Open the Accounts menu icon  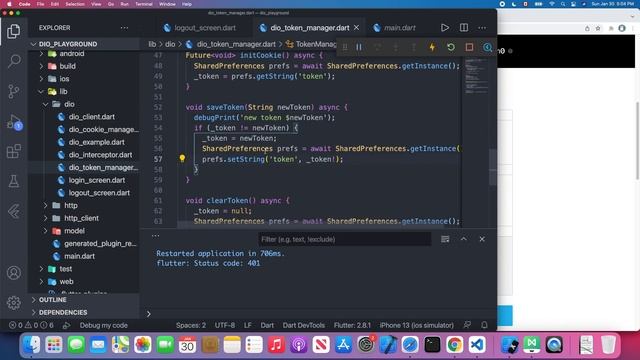tap(13, 273)
